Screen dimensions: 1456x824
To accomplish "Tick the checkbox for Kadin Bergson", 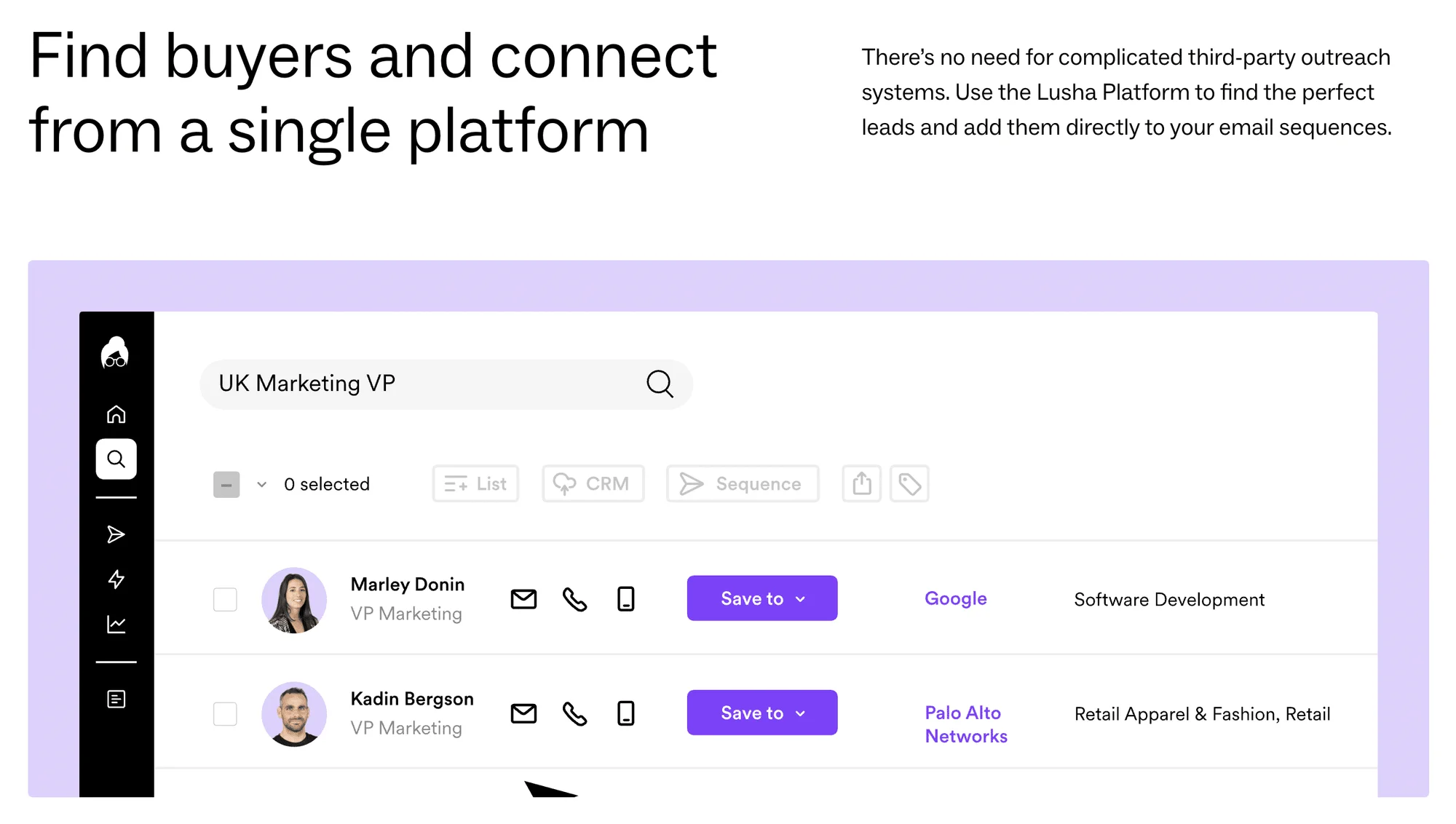I will point(225,714).
